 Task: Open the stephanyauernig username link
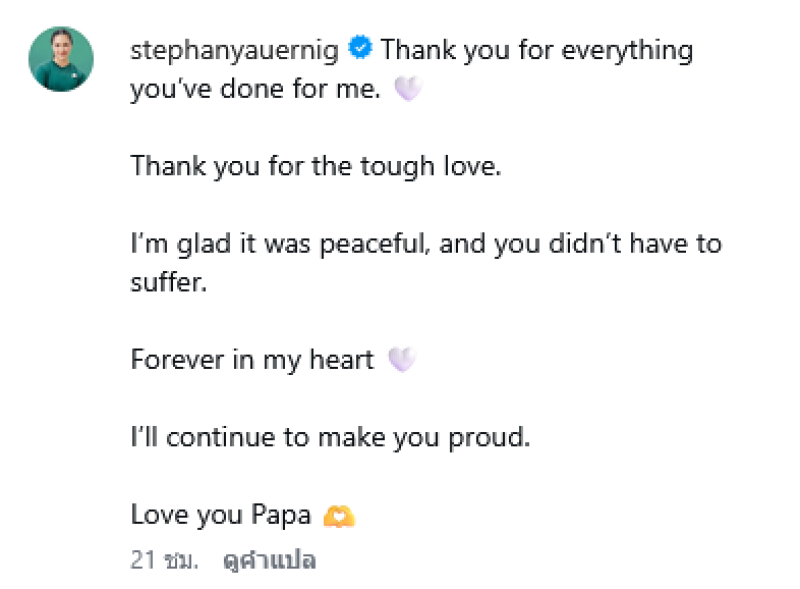point(237,48)
